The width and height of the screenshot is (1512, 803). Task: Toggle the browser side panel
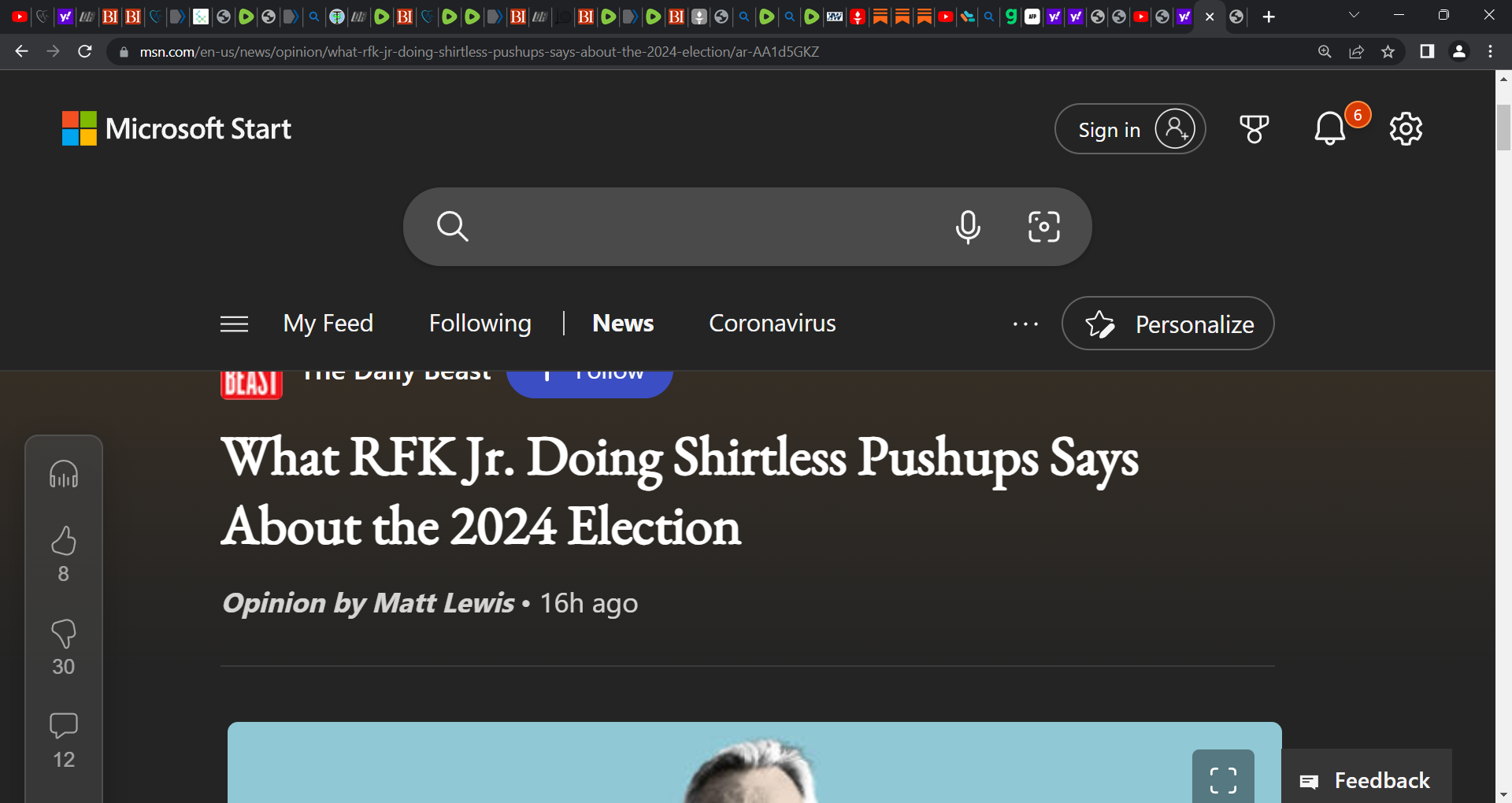[1427, 51]
